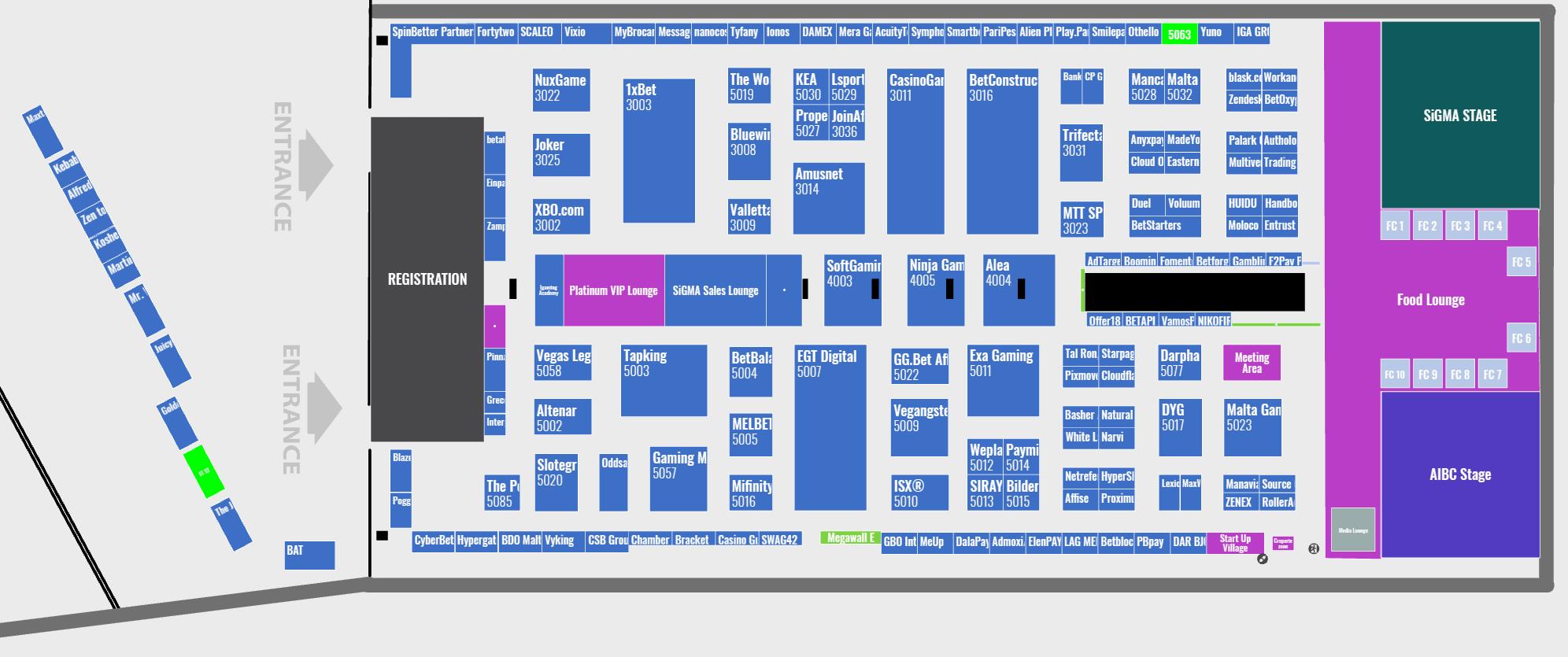Select the Start Up Village area
This screenshot has height=657, width=1568.
click(1235, 544)
